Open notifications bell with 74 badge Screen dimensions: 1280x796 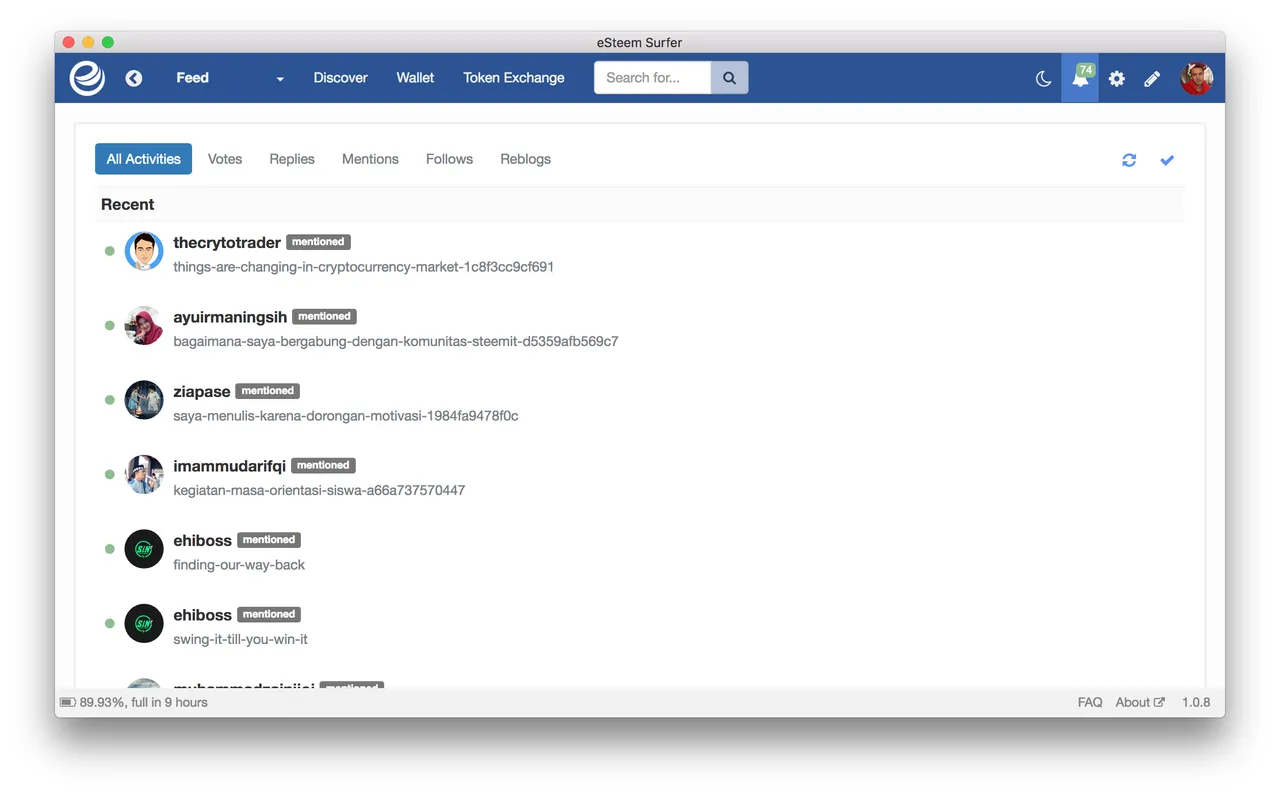(1080, 77)
